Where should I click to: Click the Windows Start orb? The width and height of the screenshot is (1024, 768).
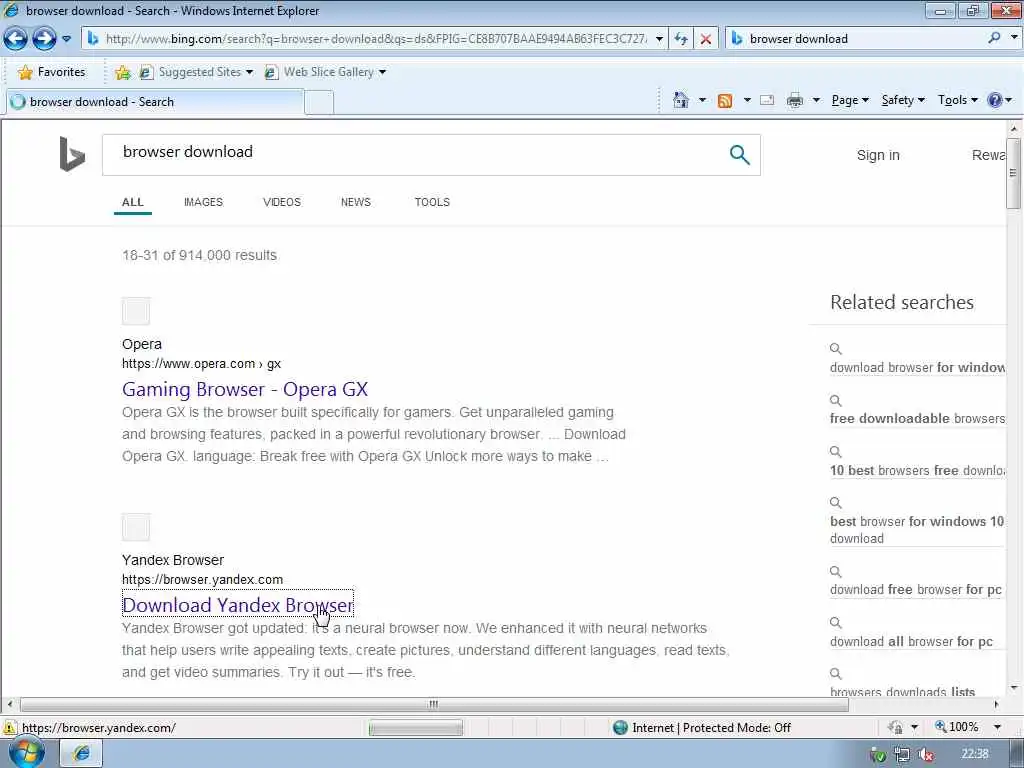pyautogui.click(x=26, y=752)
